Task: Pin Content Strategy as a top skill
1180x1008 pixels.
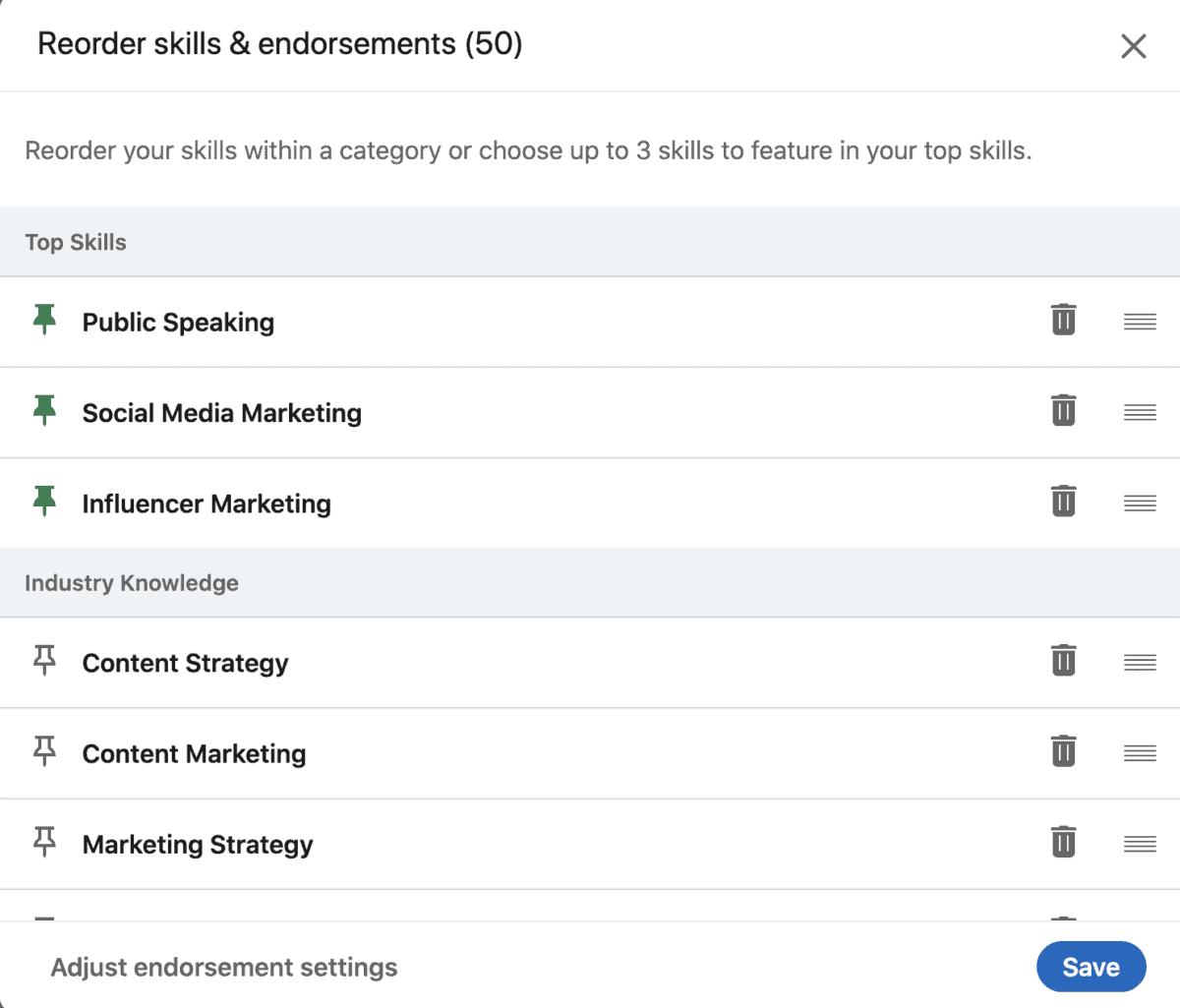Action: pos(44,660)
